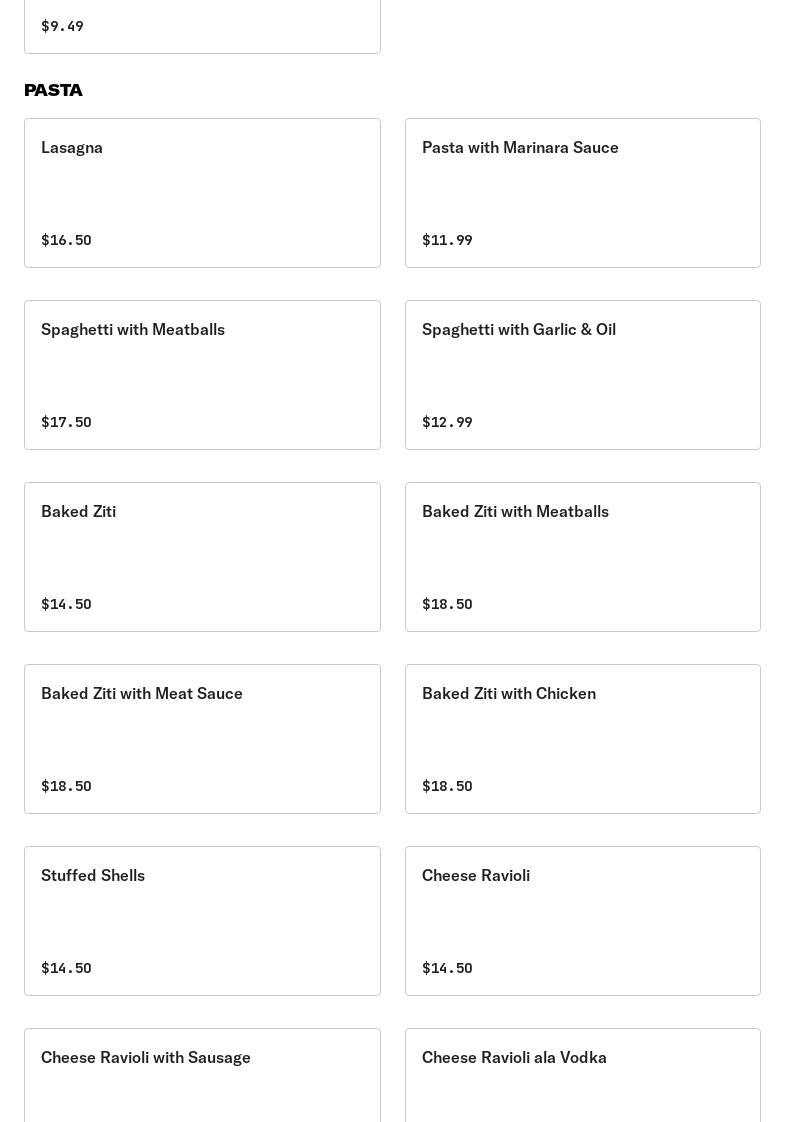Open the Lasagna menu item
Screen dimensions: 785x1122
pos(202,193)
